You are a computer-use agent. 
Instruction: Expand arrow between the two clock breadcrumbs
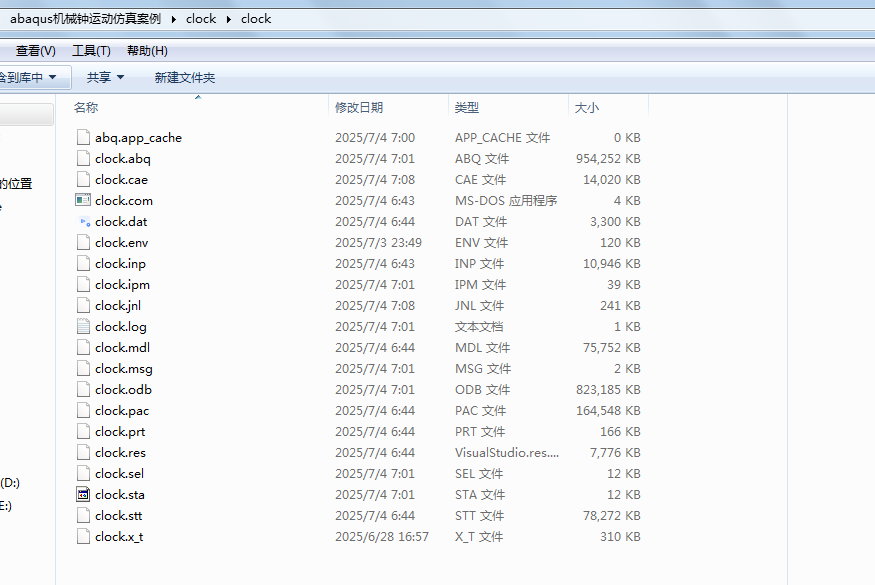pyautogui.click(x=229, y=20)
